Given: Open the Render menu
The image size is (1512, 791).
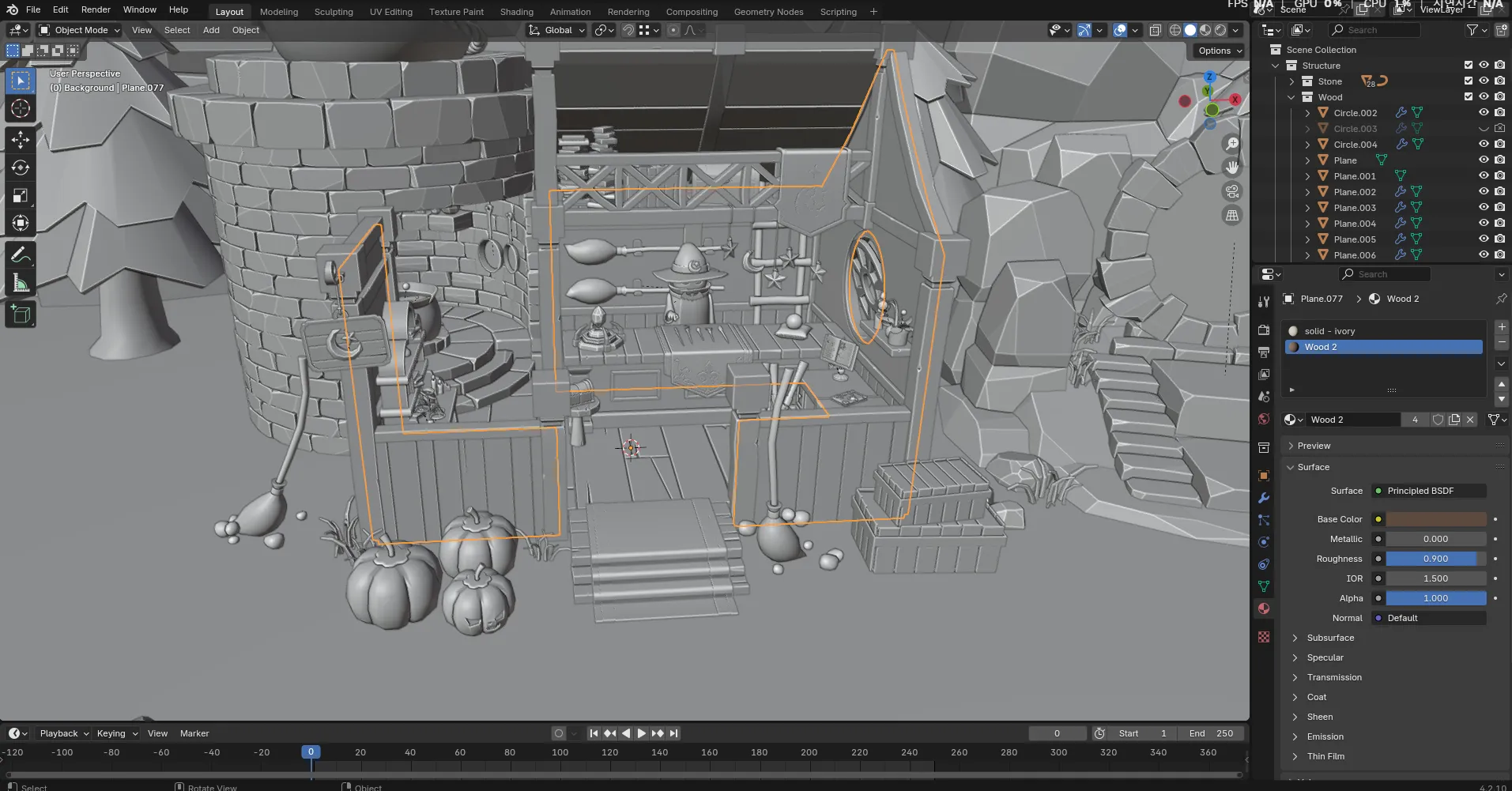Looking at the screenshot, I should [x=96, y=9].
